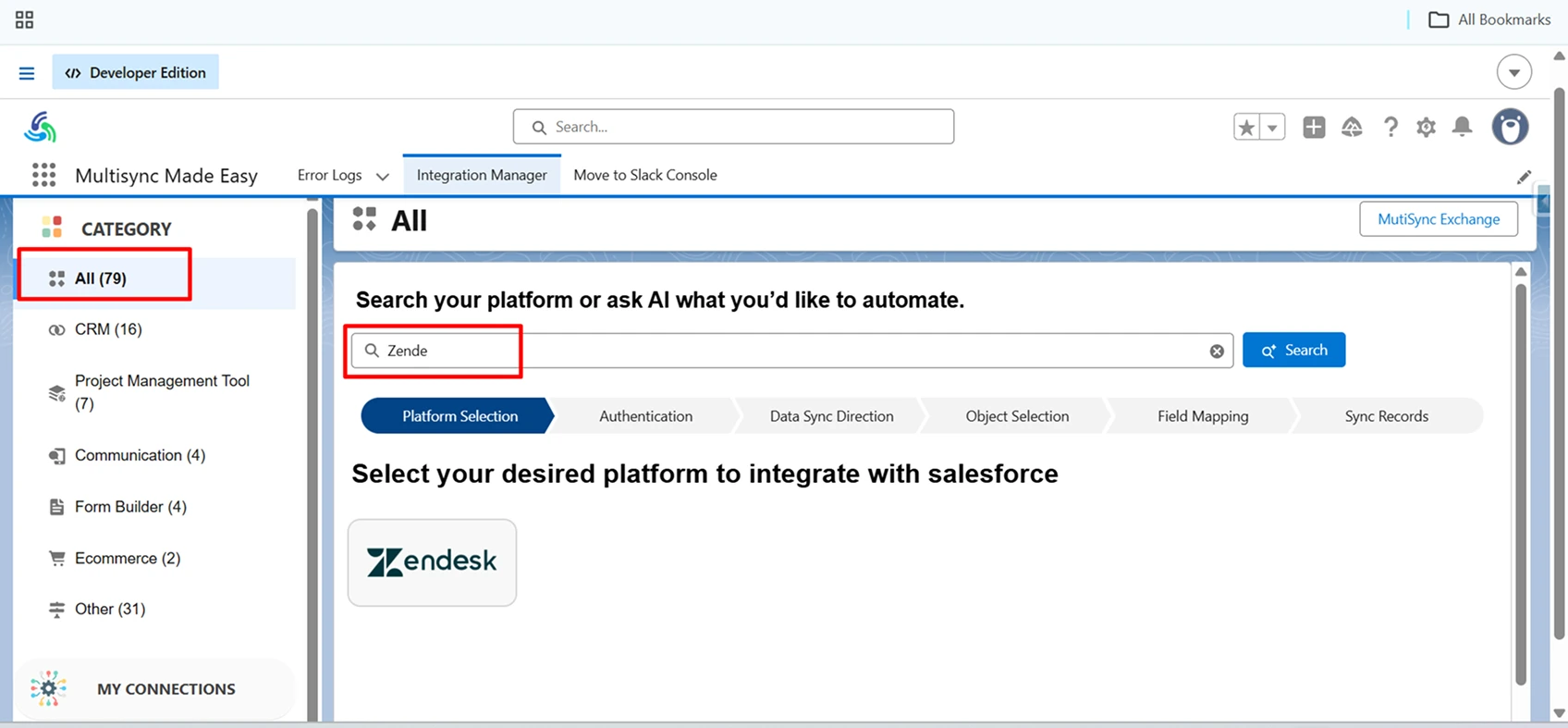This screenshot has height=728, width=1568.
Task: Open the notifications bell
Action: click(1463, 127)
